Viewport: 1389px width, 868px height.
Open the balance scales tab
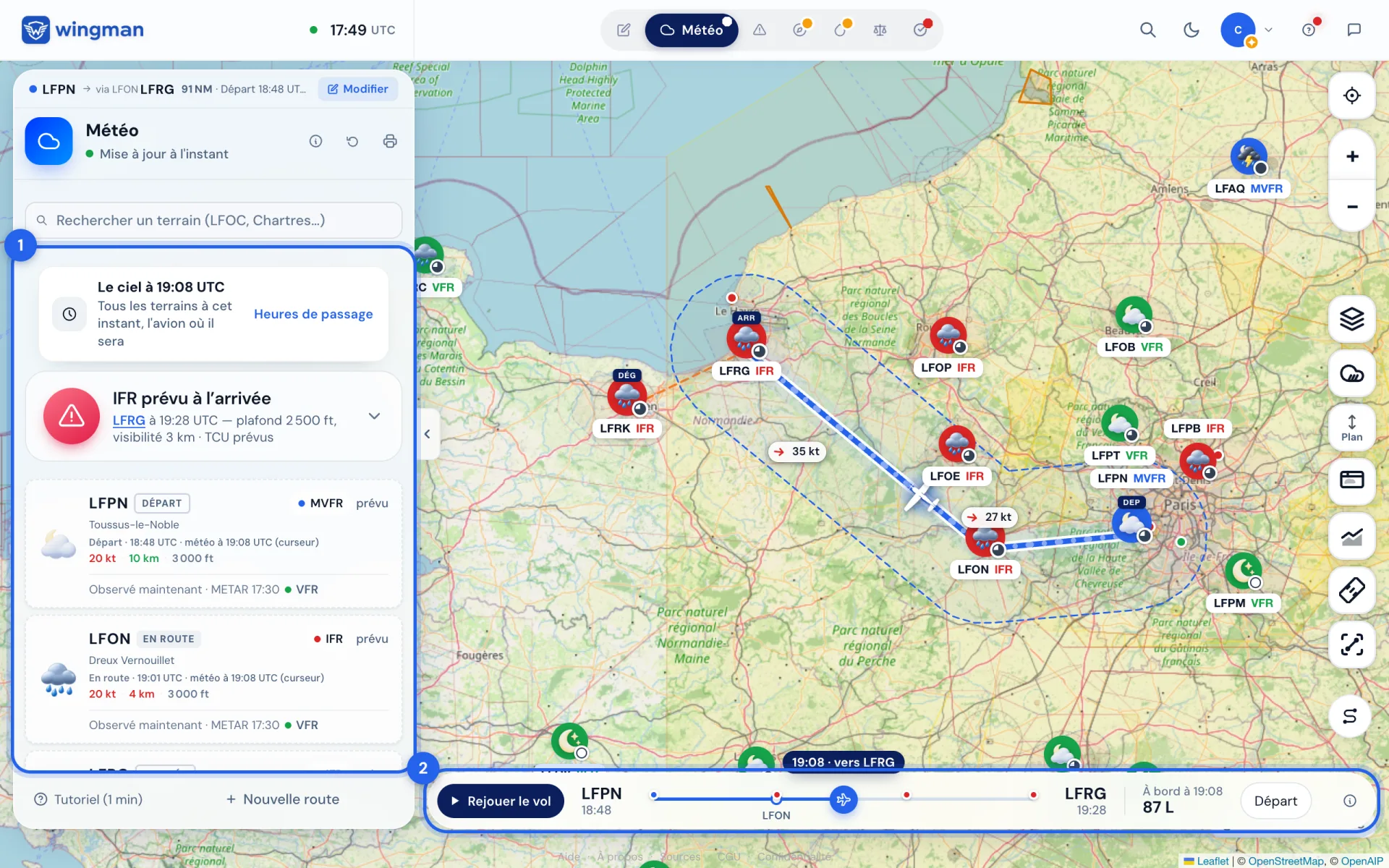tap(880, 30)
